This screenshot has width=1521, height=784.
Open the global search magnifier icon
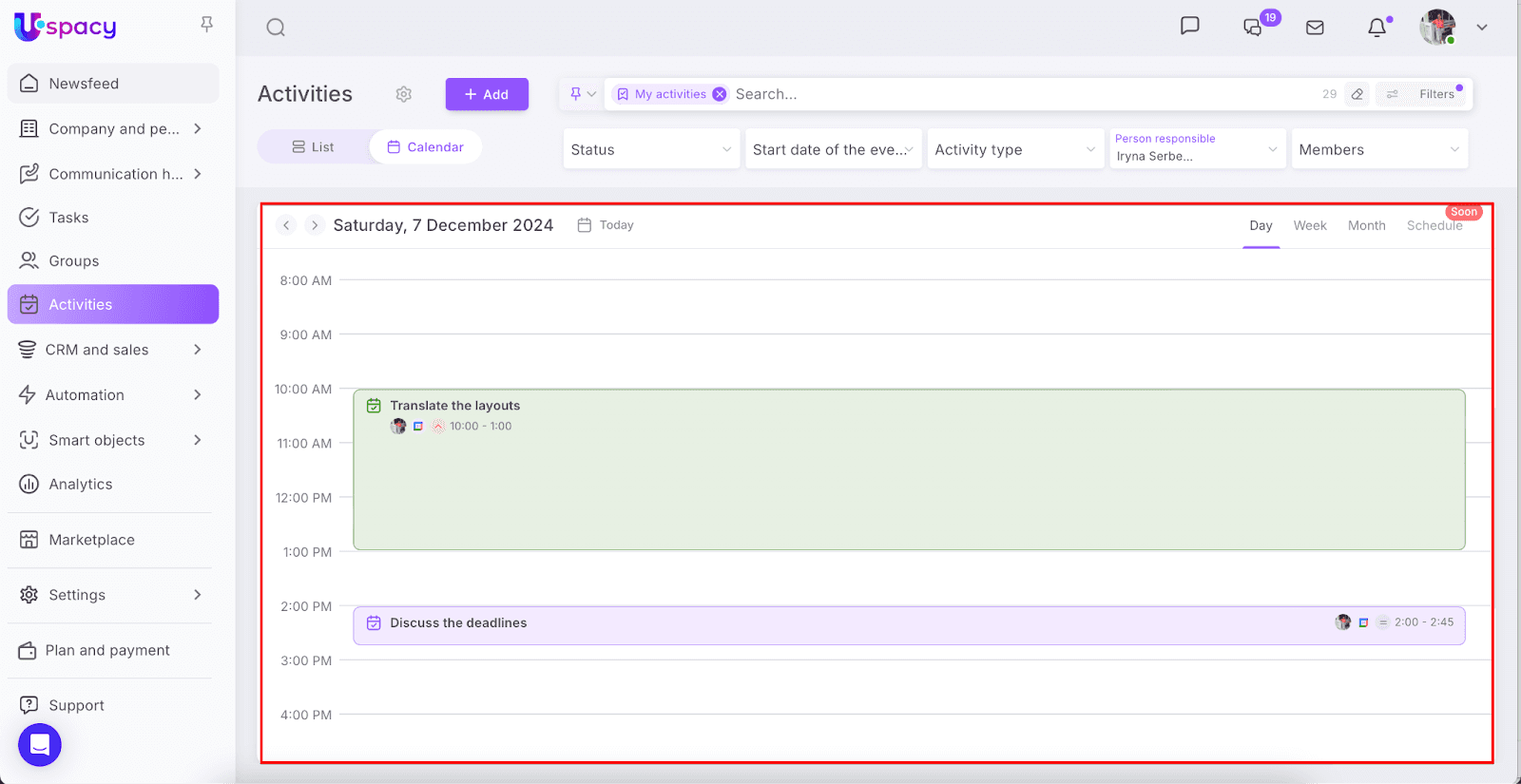click(x=276, y=28)
